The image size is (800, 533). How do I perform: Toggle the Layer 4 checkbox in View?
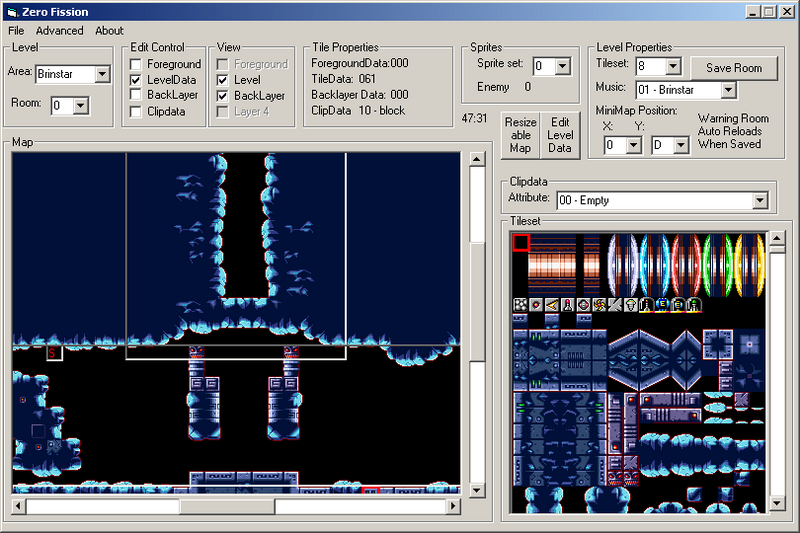coord(222,112)
